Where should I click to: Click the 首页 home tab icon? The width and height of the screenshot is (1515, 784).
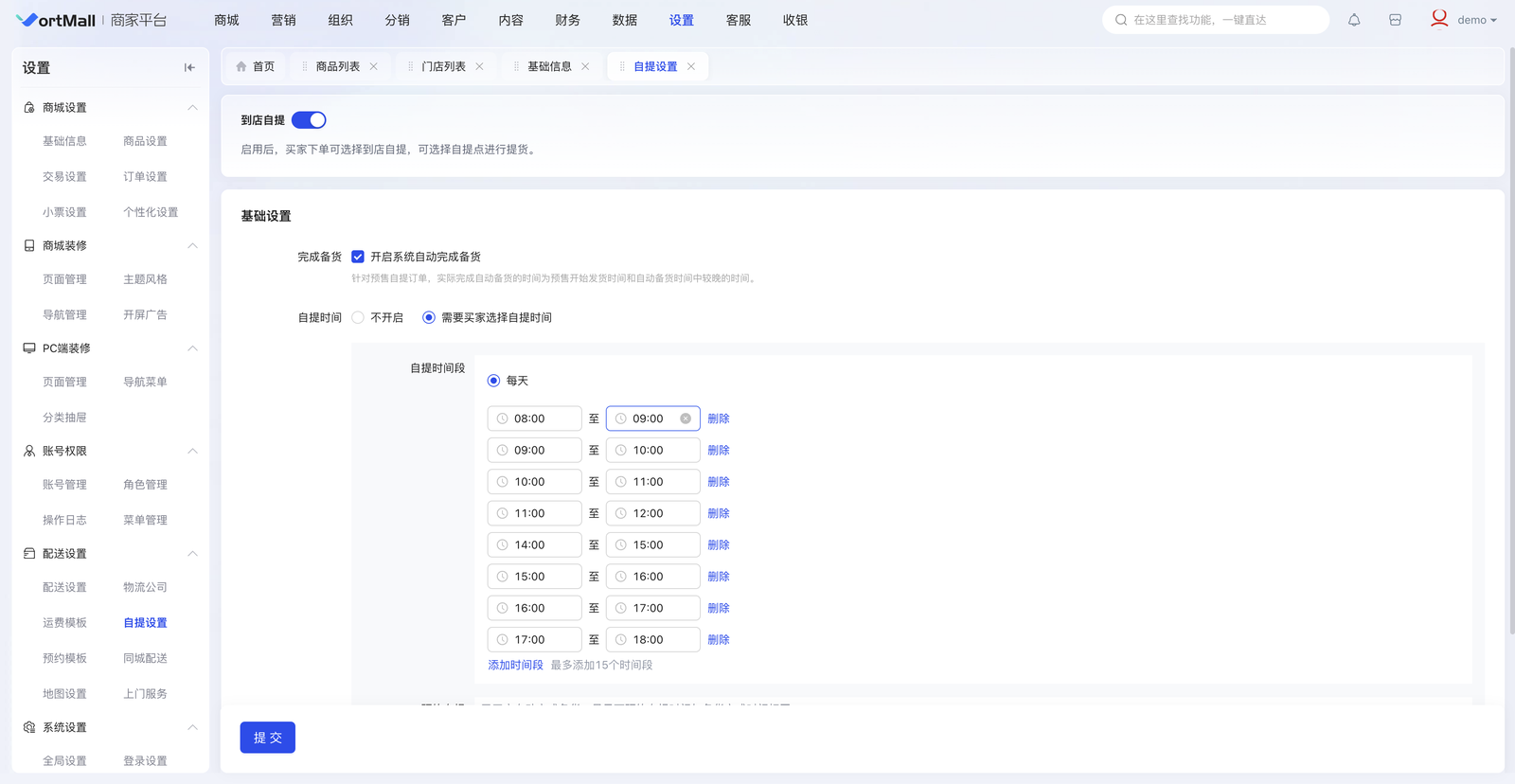(241, 66)
